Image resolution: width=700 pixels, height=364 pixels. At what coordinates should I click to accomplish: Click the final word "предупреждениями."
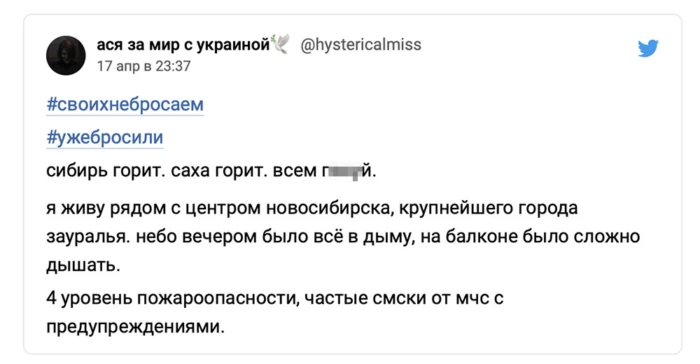click(136, 327)
